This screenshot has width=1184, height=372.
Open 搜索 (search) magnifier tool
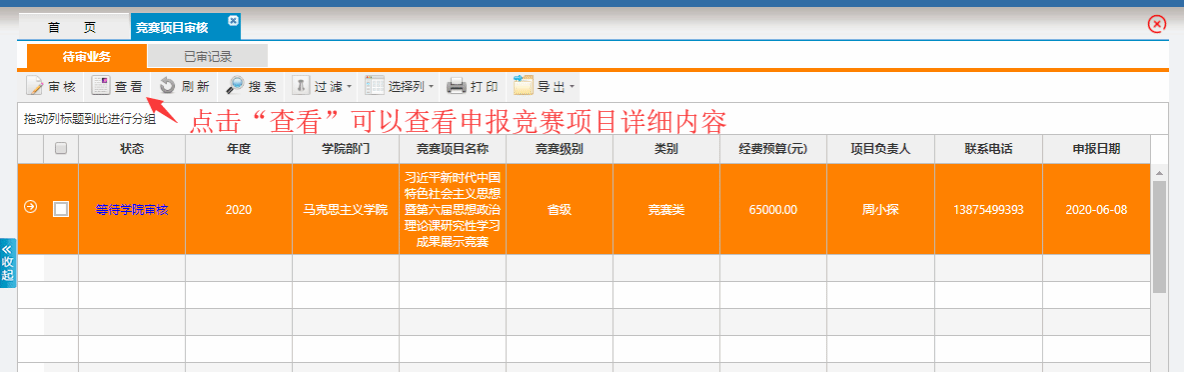[x=251, y=87]
